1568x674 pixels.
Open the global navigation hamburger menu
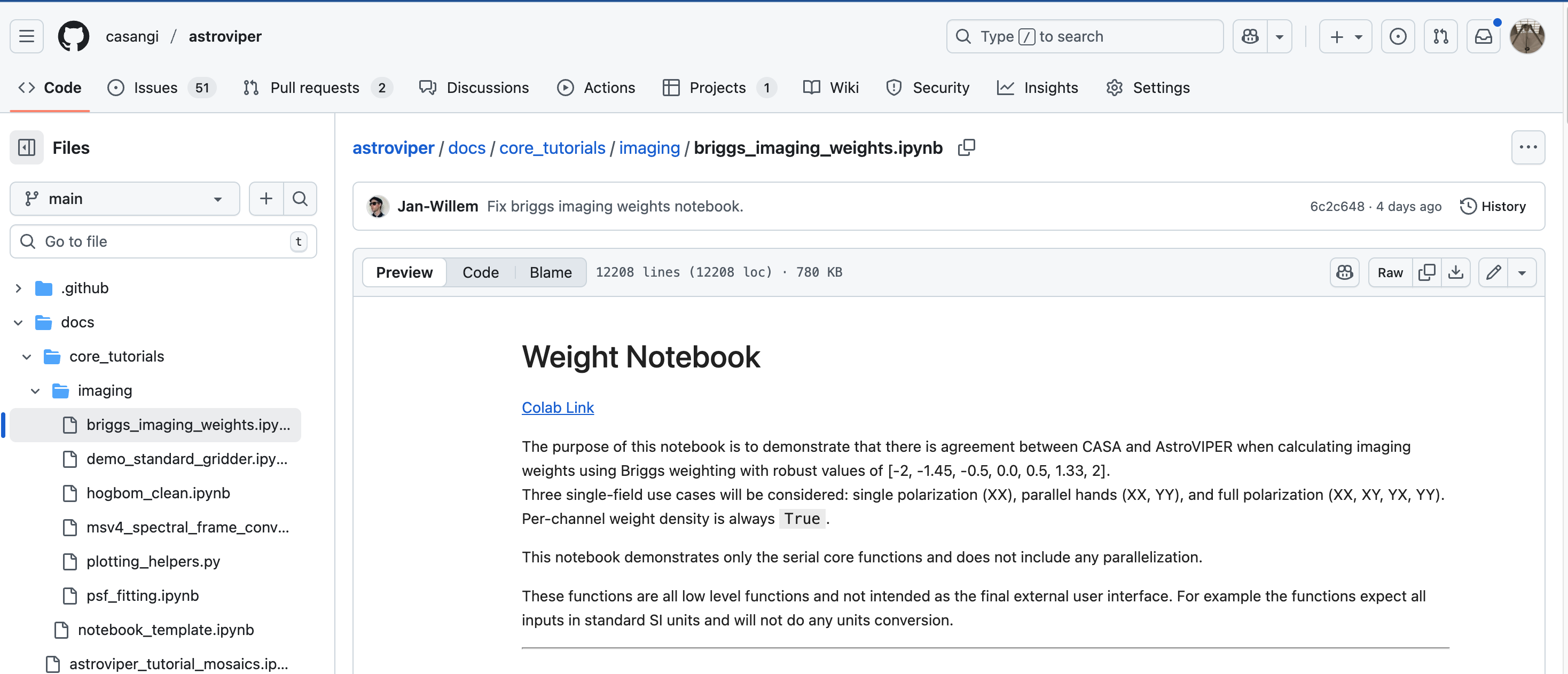point(26,36)
